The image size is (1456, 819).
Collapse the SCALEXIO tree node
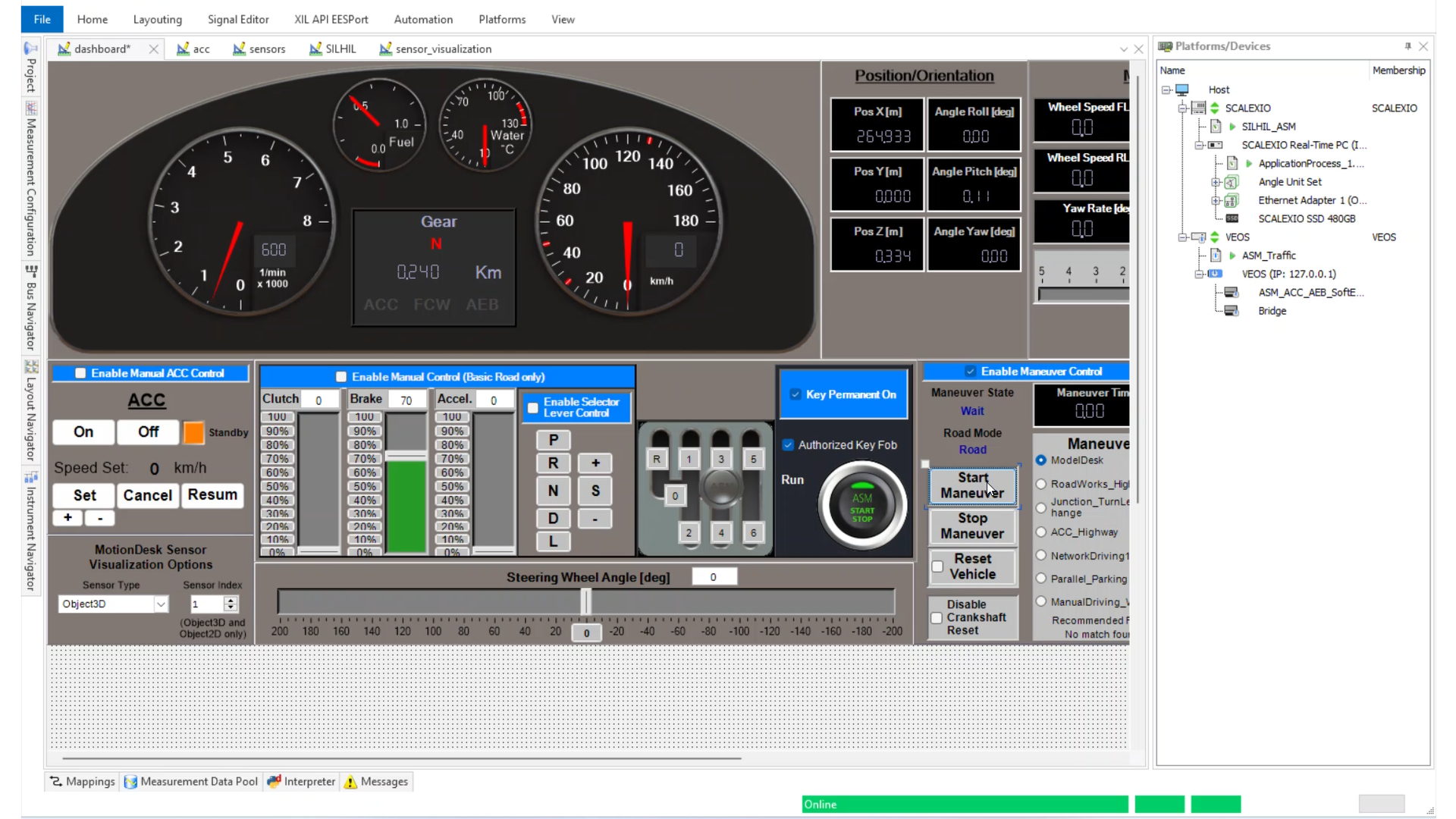pyautogui.click(x=1182, y=108)
